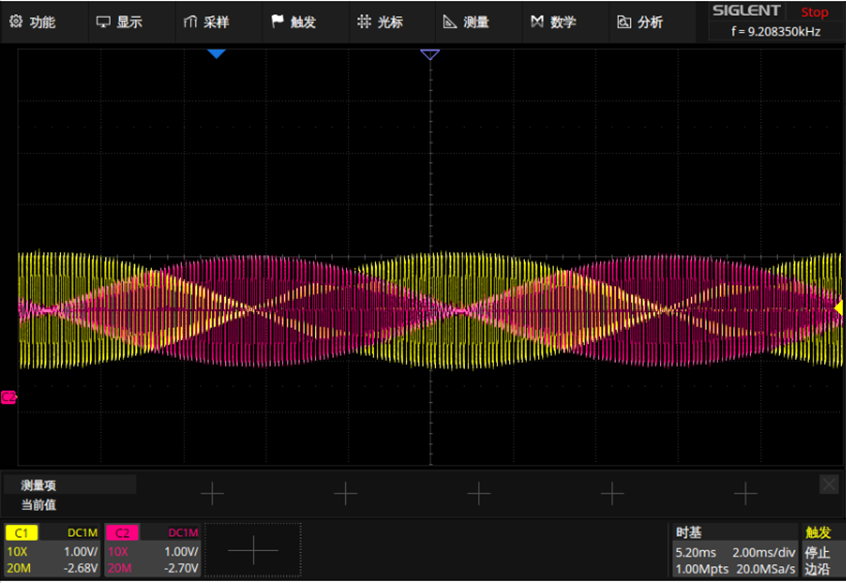Click the C2 ground level marker
The image size is (846, 583).
(x=9, y=397)
